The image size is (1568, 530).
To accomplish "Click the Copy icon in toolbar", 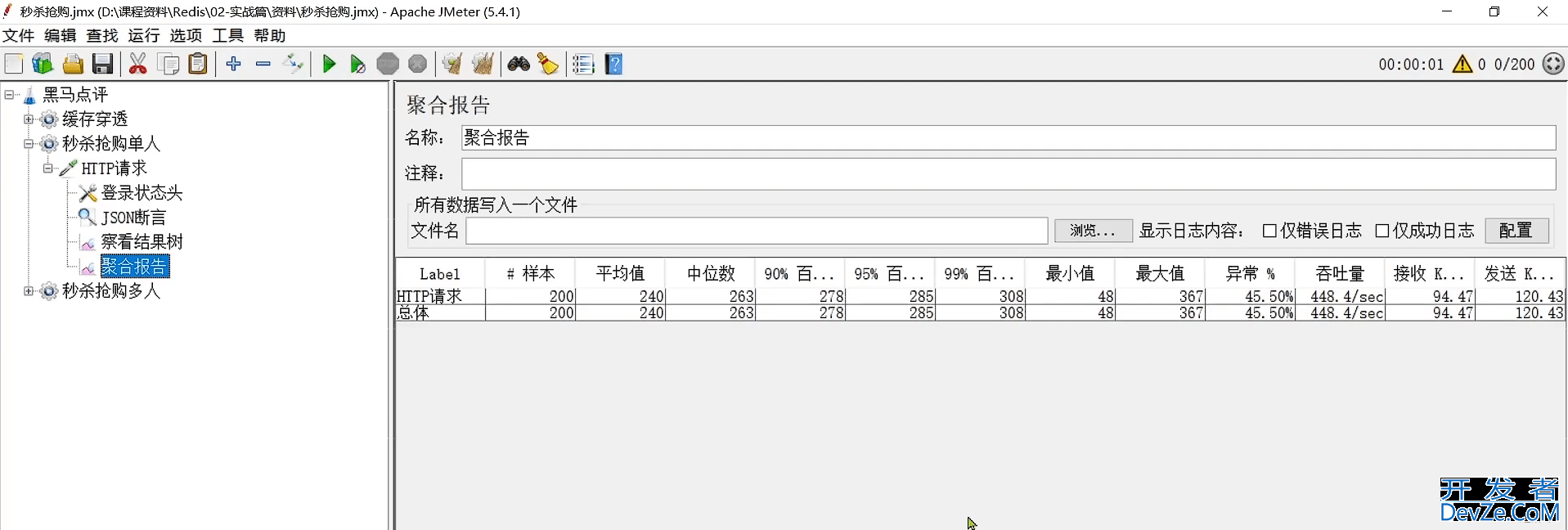I will (x=168, y=64).
